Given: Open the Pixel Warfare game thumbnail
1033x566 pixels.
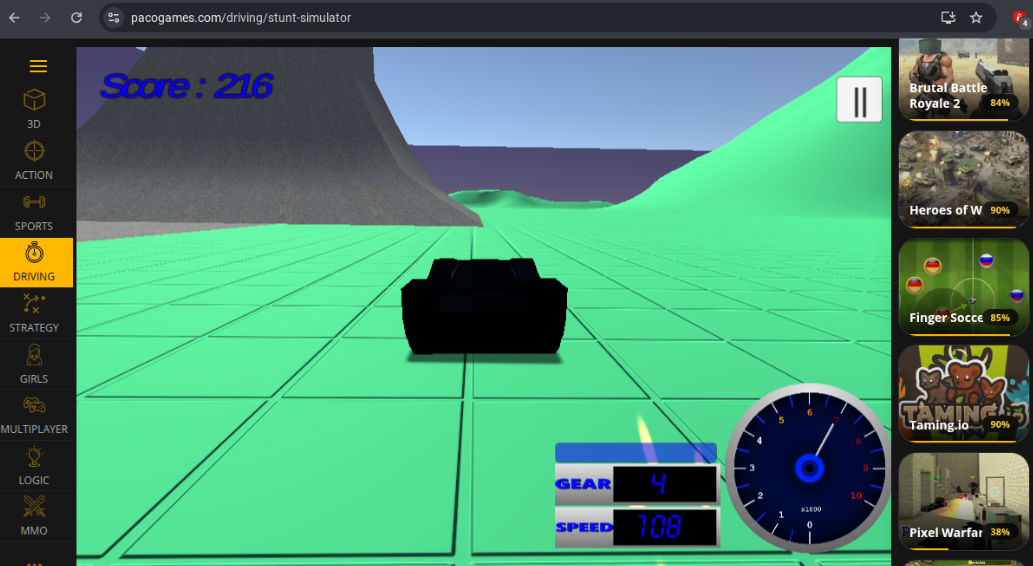Looking at the screenshot, I should point(963,500).
